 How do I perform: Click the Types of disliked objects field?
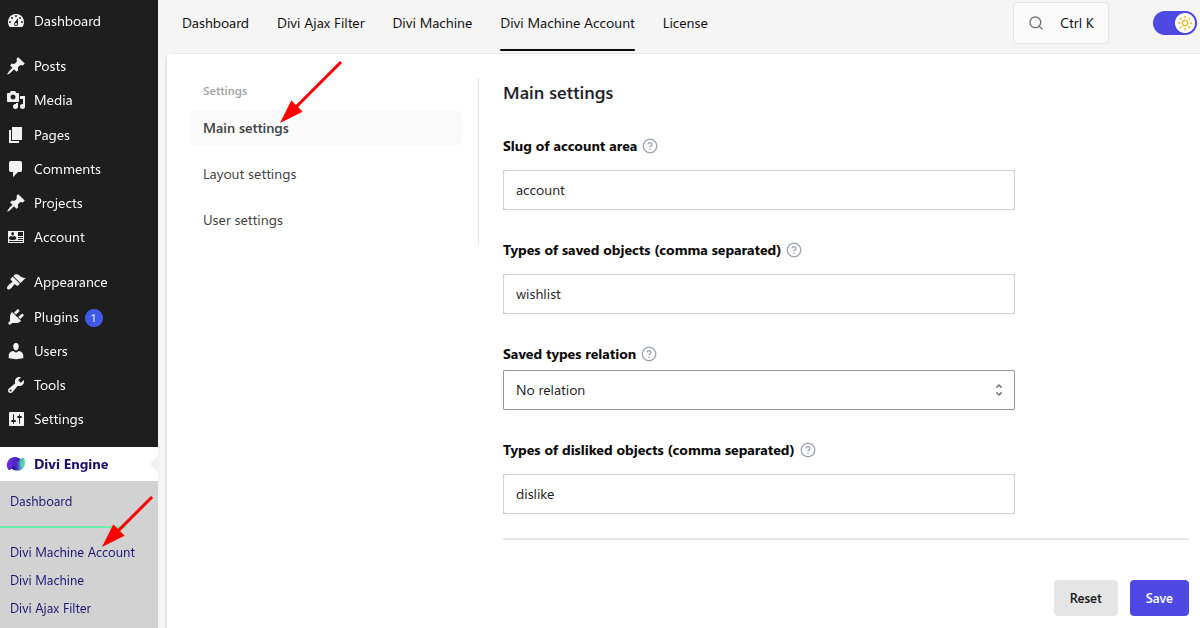coord(759,494)
